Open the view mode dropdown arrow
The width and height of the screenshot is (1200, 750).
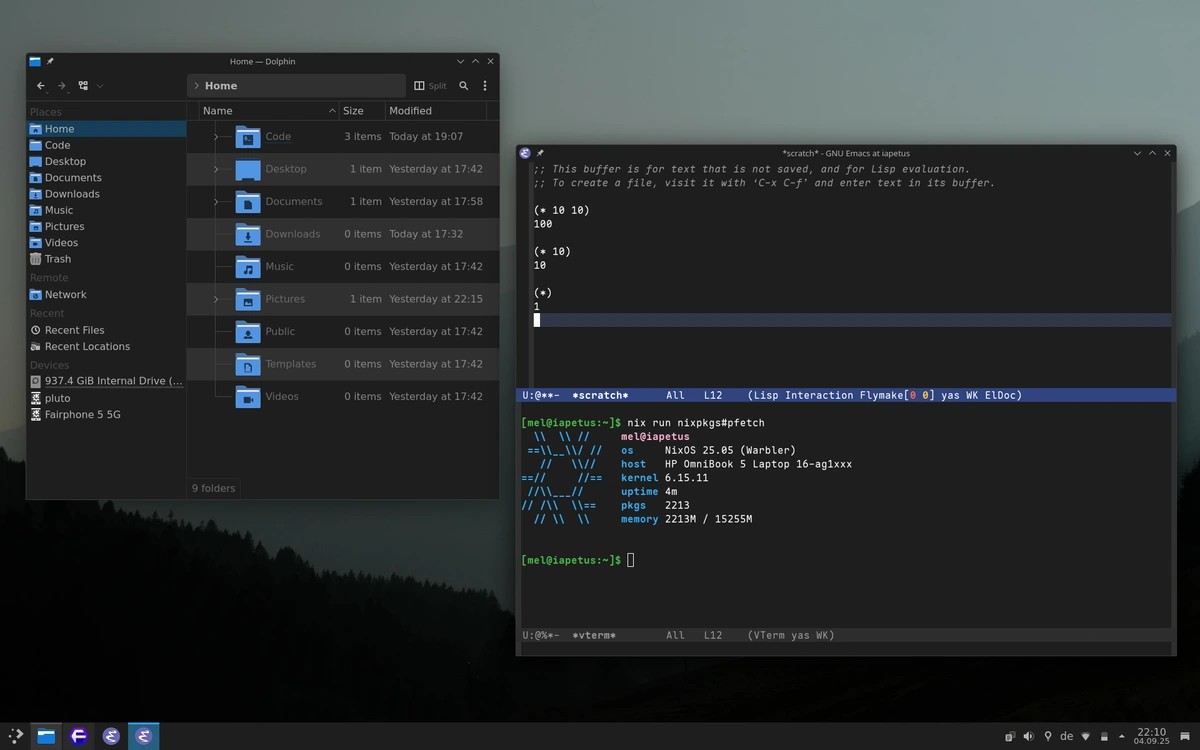pyautogui.click(x=100, y=86)
